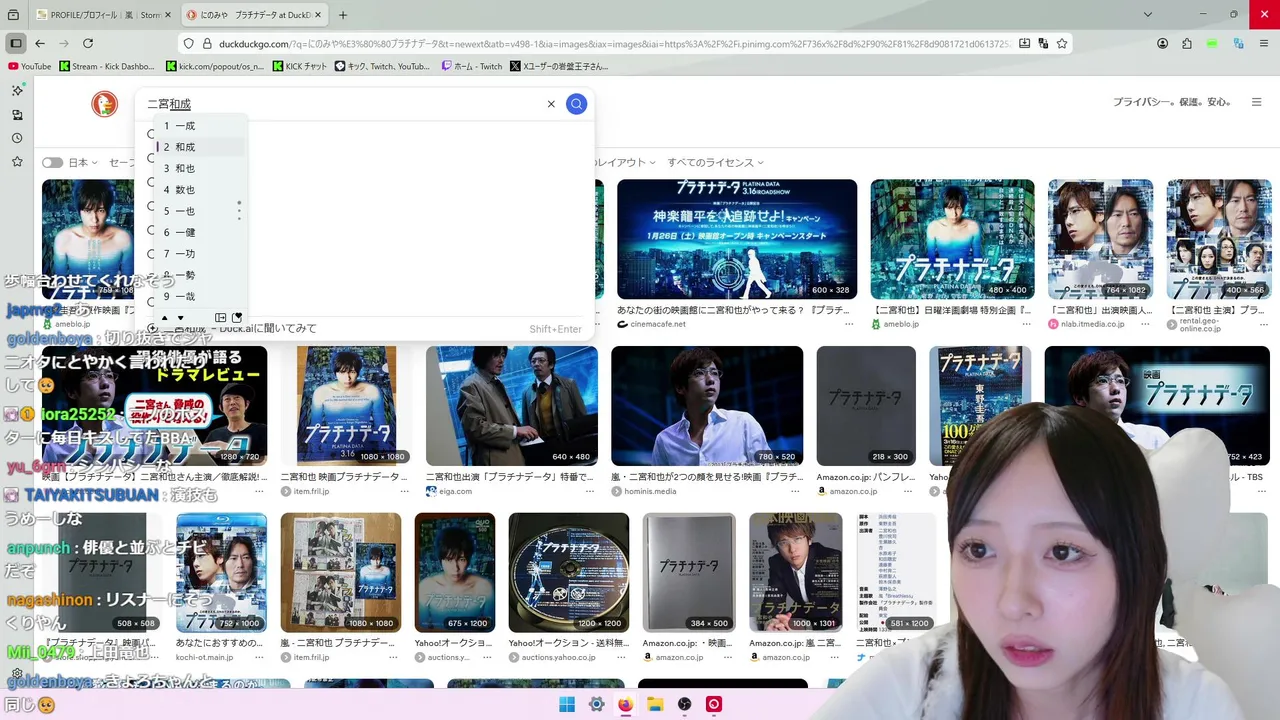Expand the IME candidate window to table view
This screenshot has width=1280, height=720.
point(221,318)
